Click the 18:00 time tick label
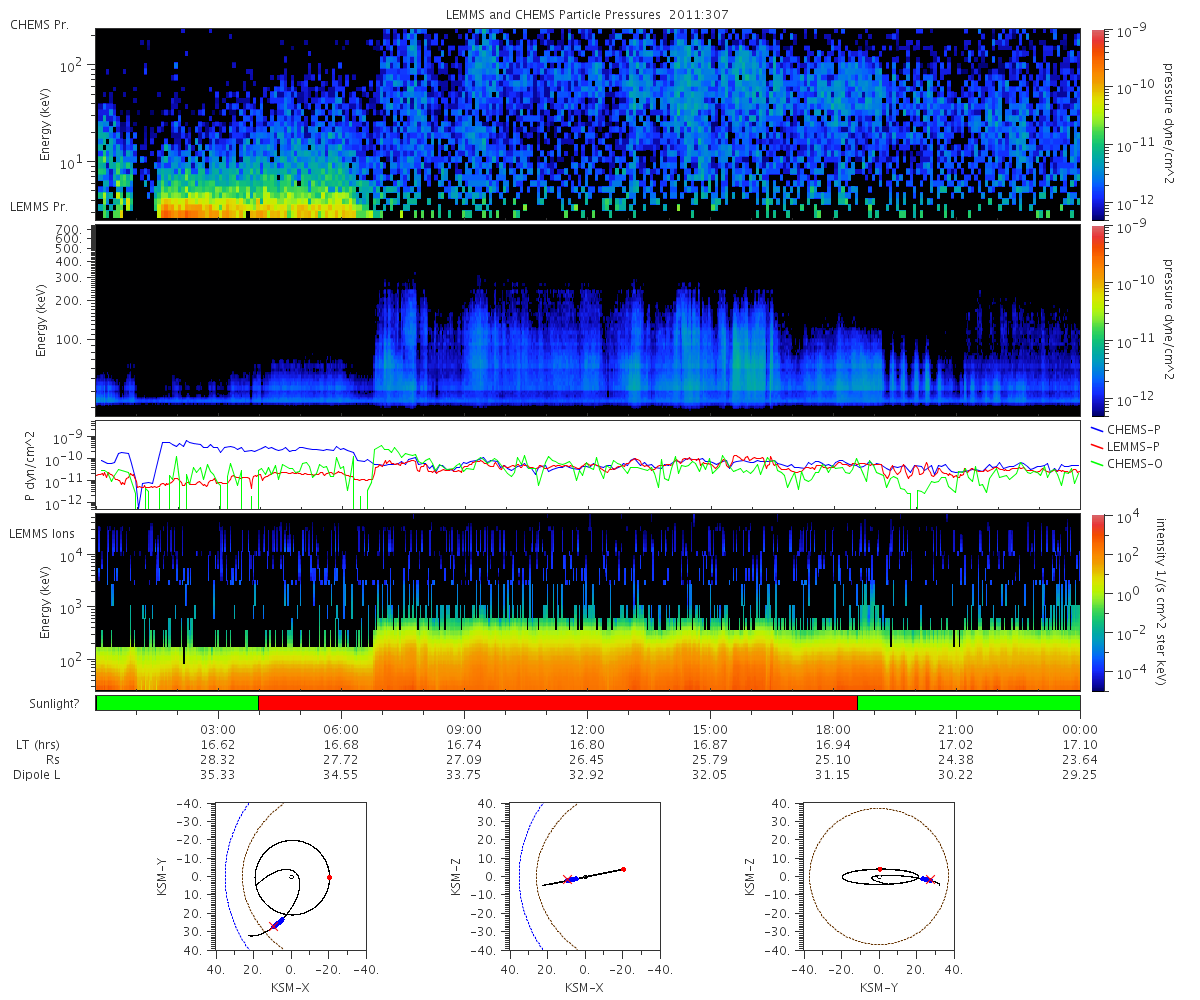Image resolution: width=1200 pixels, height=1000 pixels. click(x=833, y=730)
